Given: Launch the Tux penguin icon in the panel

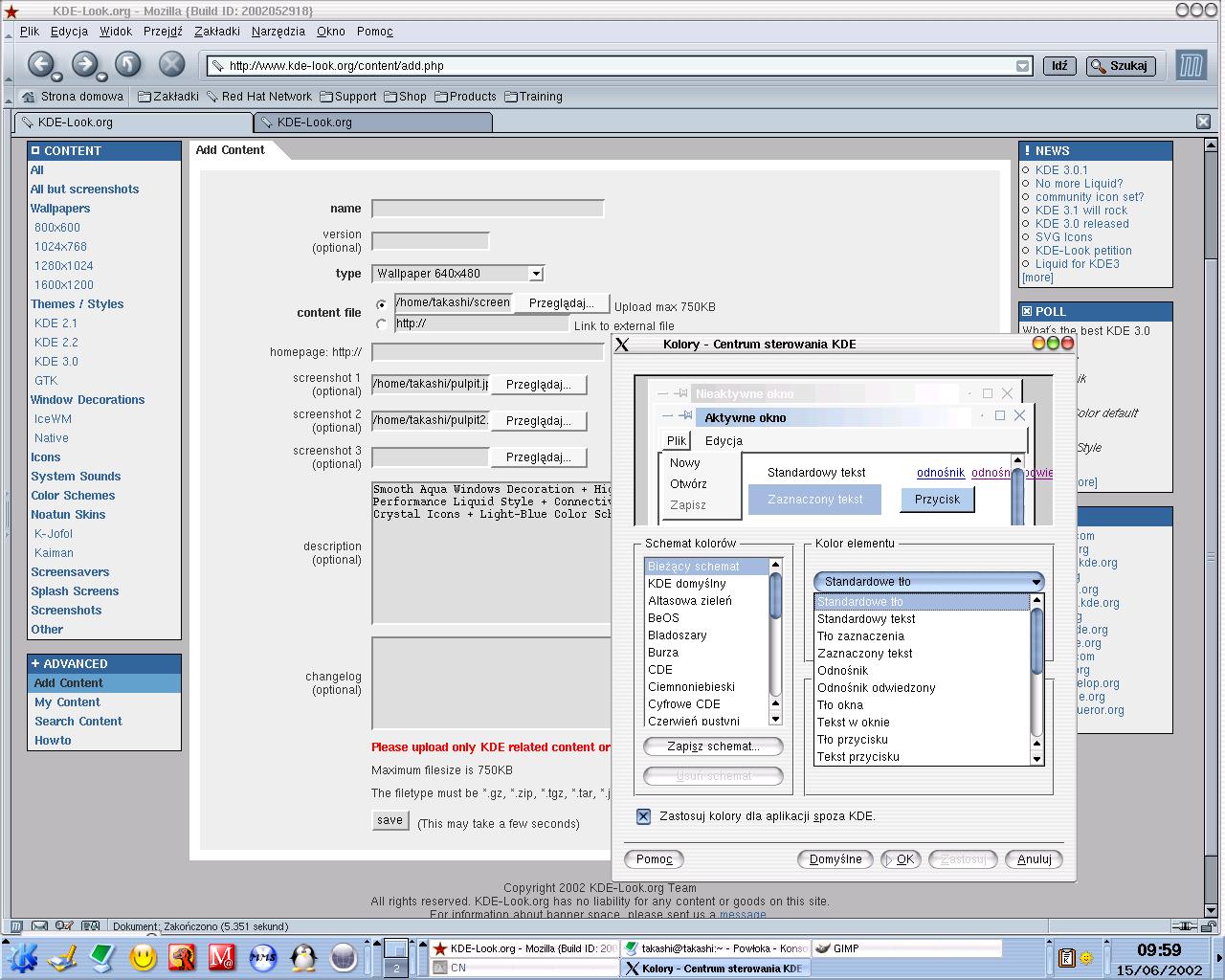Looking at the screenshot, I should pyautogui.click(x=303, y=956).
